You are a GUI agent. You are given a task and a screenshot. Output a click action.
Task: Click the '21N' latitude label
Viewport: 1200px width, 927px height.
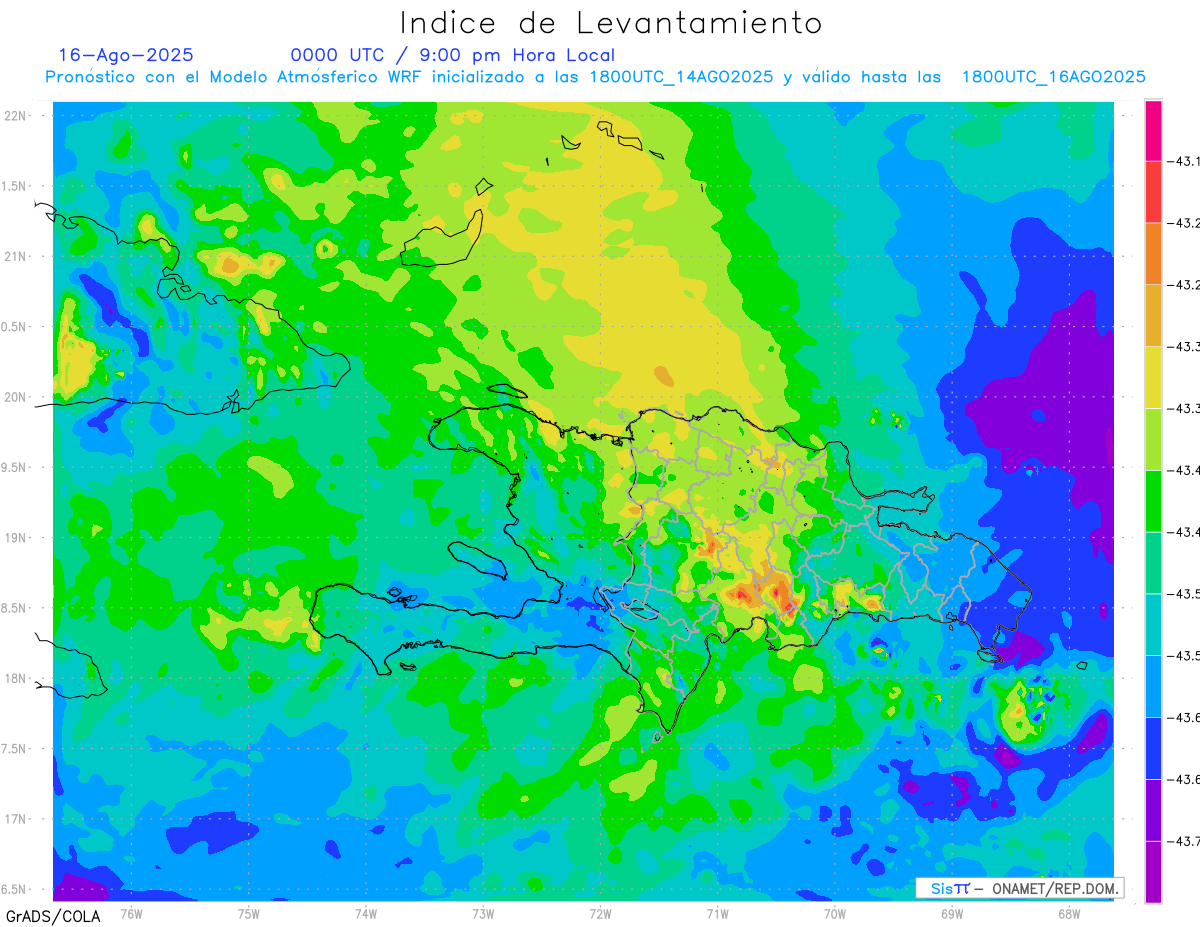(x=17, y=256)
